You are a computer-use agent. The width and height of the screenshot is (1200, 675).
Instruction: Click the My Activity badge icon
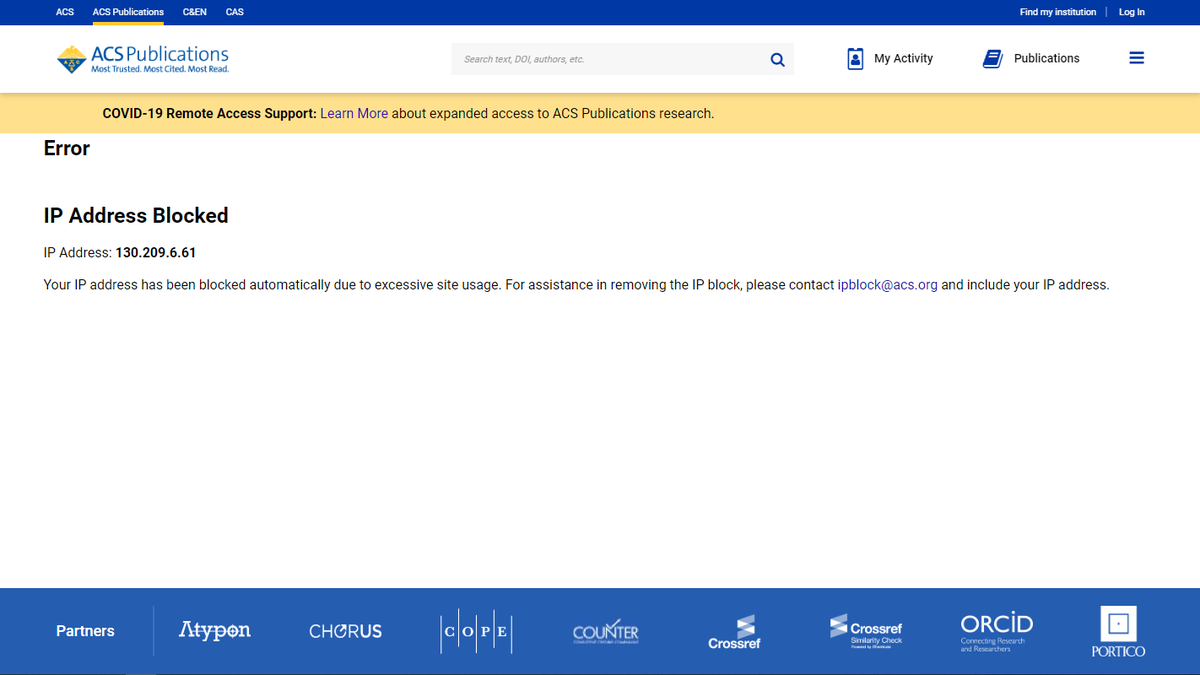point(855,58)
